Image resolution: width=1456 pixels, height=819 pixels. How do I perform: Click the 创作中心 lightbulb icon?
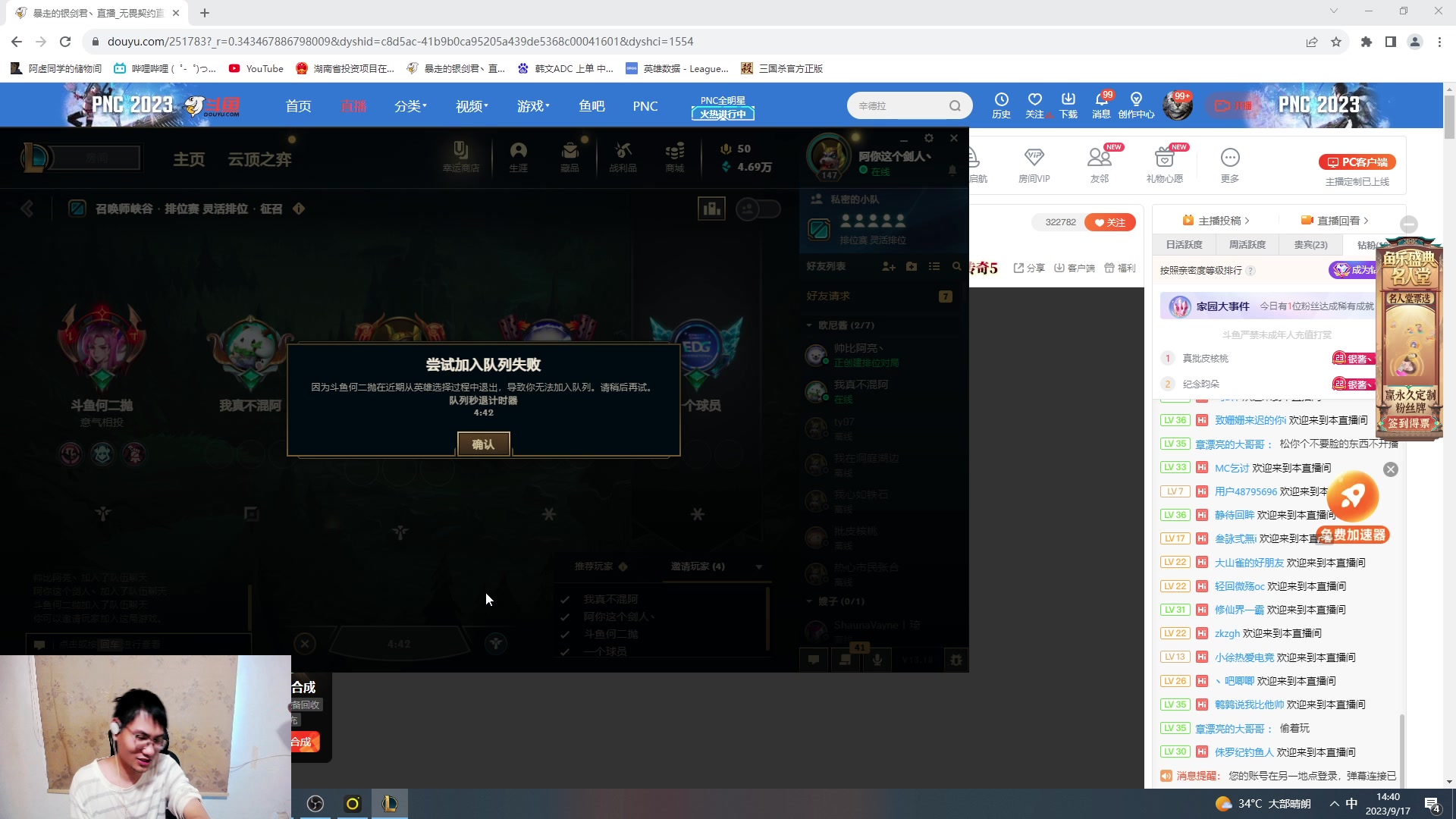tap(1135, 100)
